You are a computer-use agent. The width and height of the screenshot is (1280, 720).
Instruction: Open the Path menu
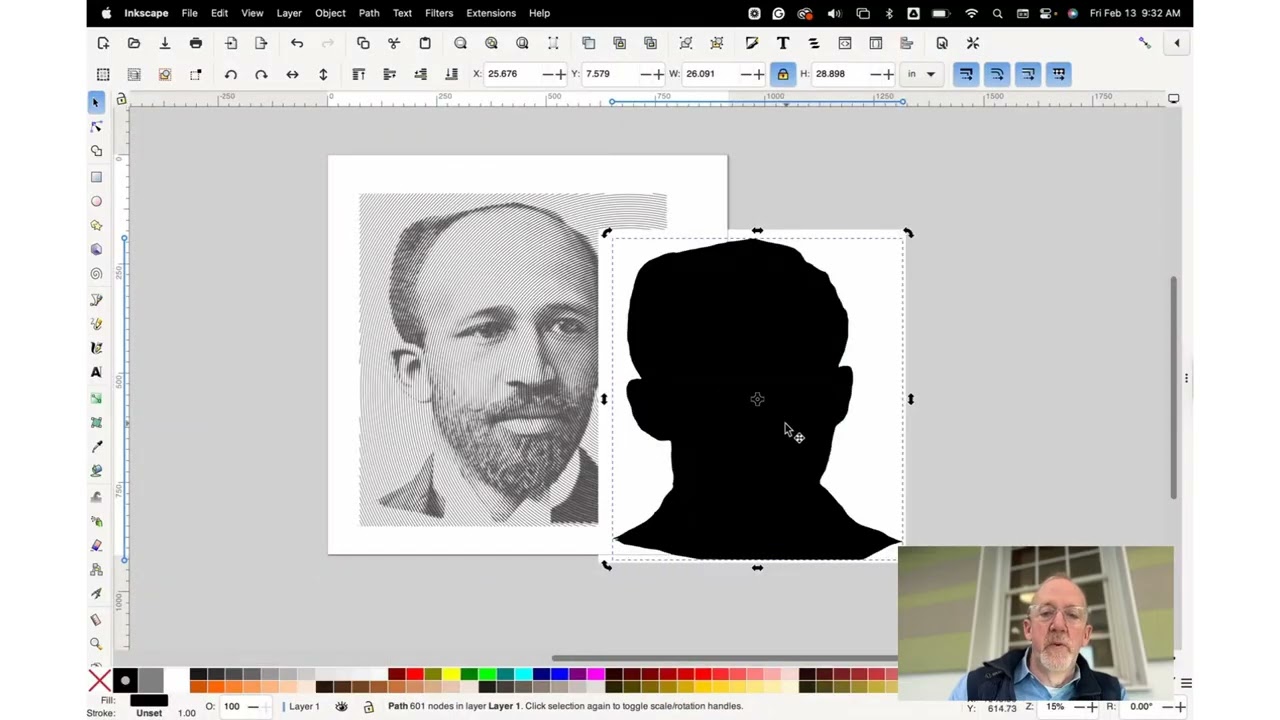[369, 13]
